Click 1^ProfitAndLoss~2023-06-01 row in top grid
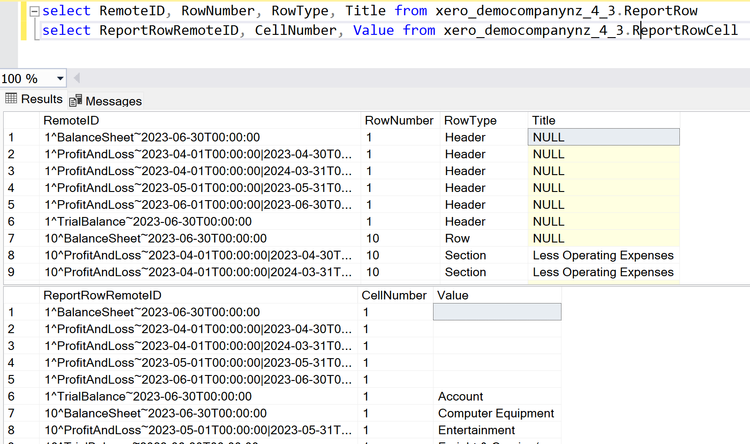750x444 pixels. coord(200,204)
